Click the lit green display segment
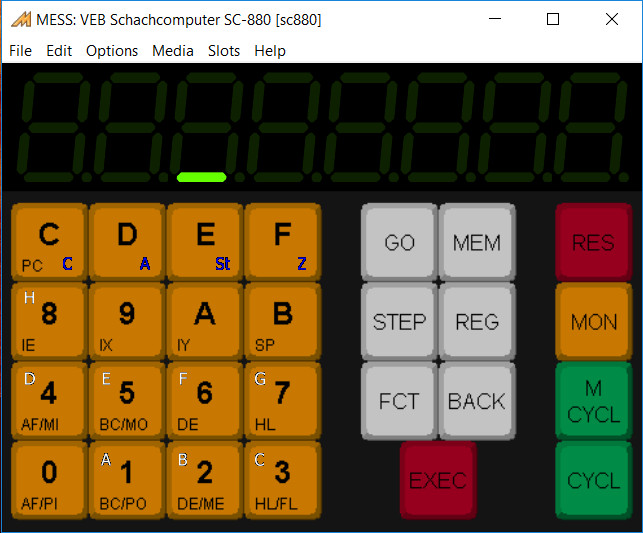Screen dimensions: 643x533 pos(201,177)
